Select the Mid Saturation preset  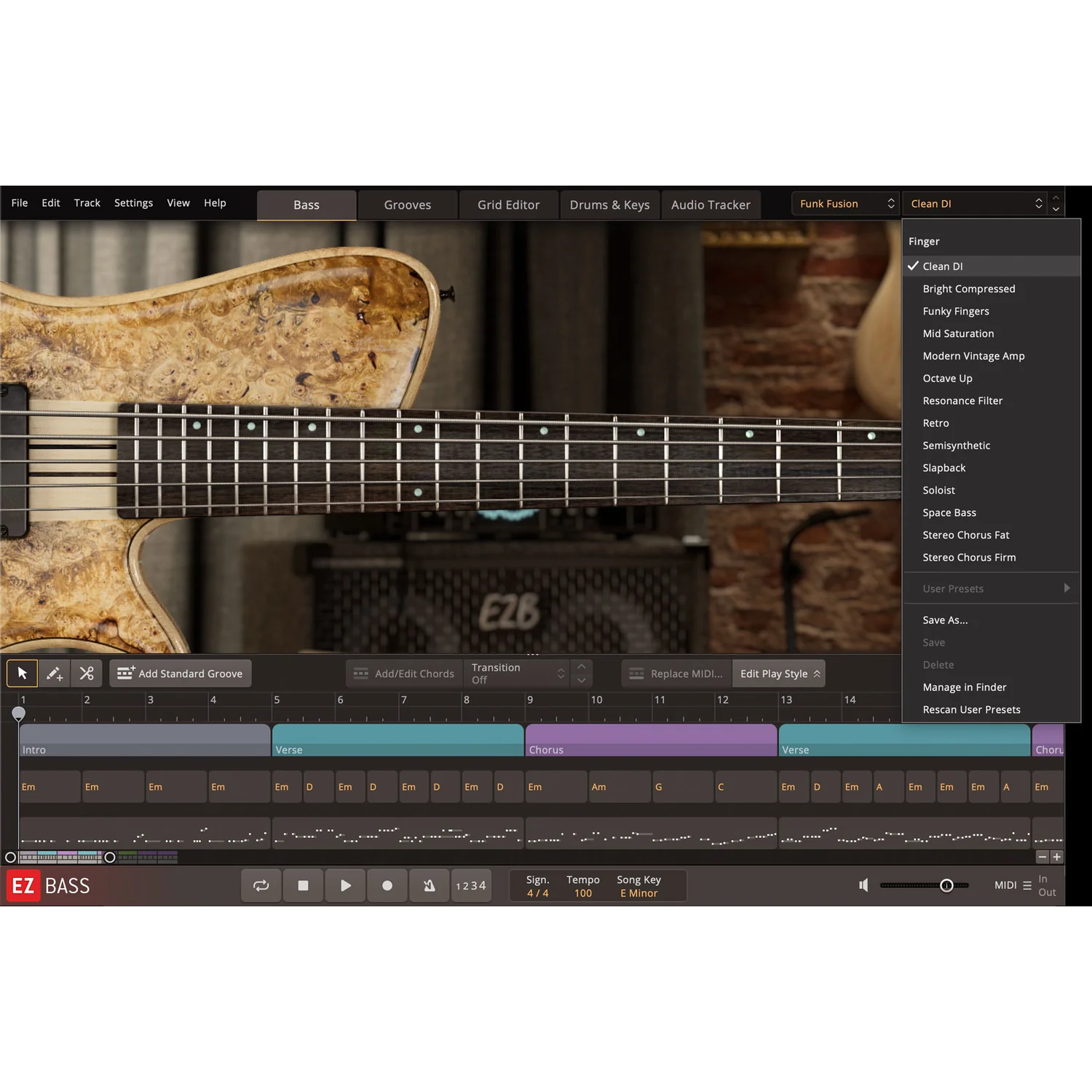point(990,333)
